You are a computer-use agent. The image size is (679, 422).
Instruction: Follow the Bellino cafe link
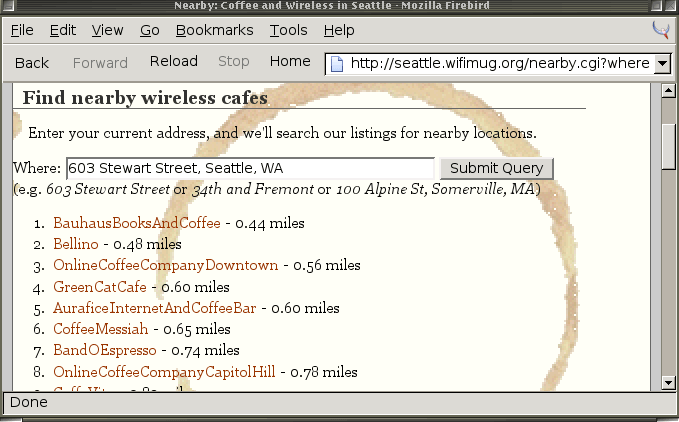[76, 244]
